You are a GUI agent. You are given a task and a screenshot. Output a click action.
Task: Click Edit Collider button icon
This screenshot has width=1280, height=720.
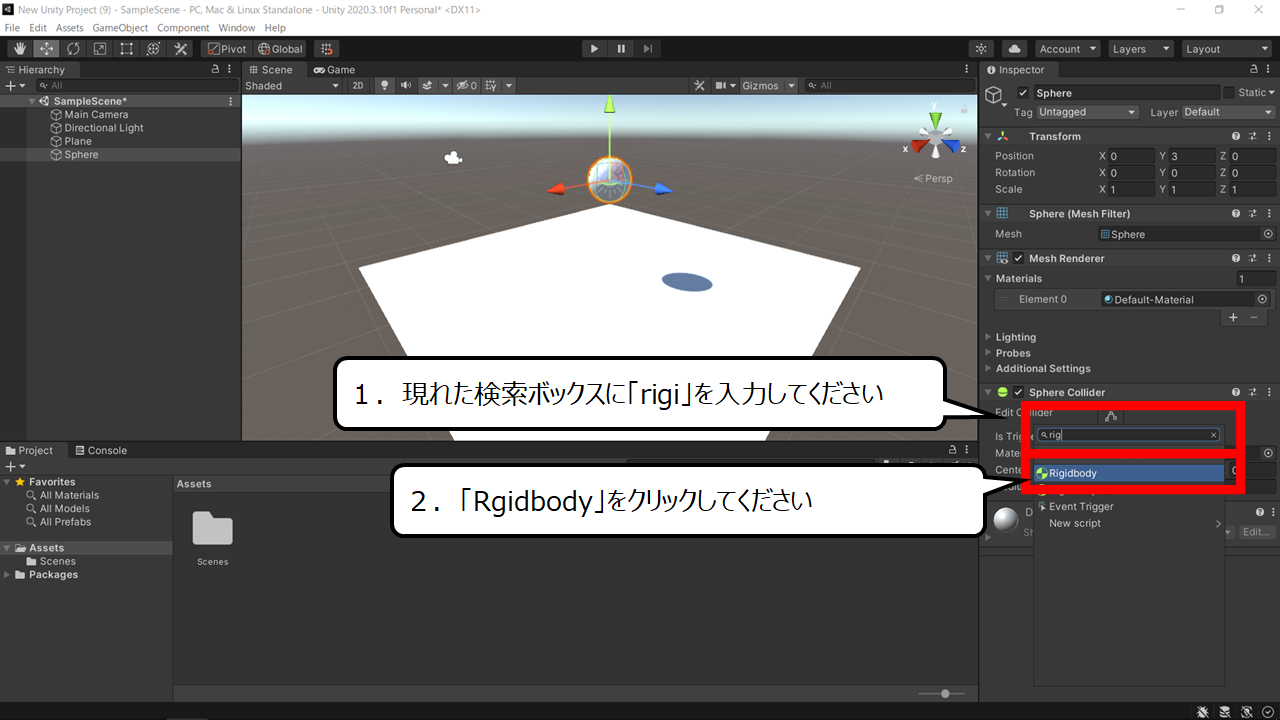point(1111,415)
